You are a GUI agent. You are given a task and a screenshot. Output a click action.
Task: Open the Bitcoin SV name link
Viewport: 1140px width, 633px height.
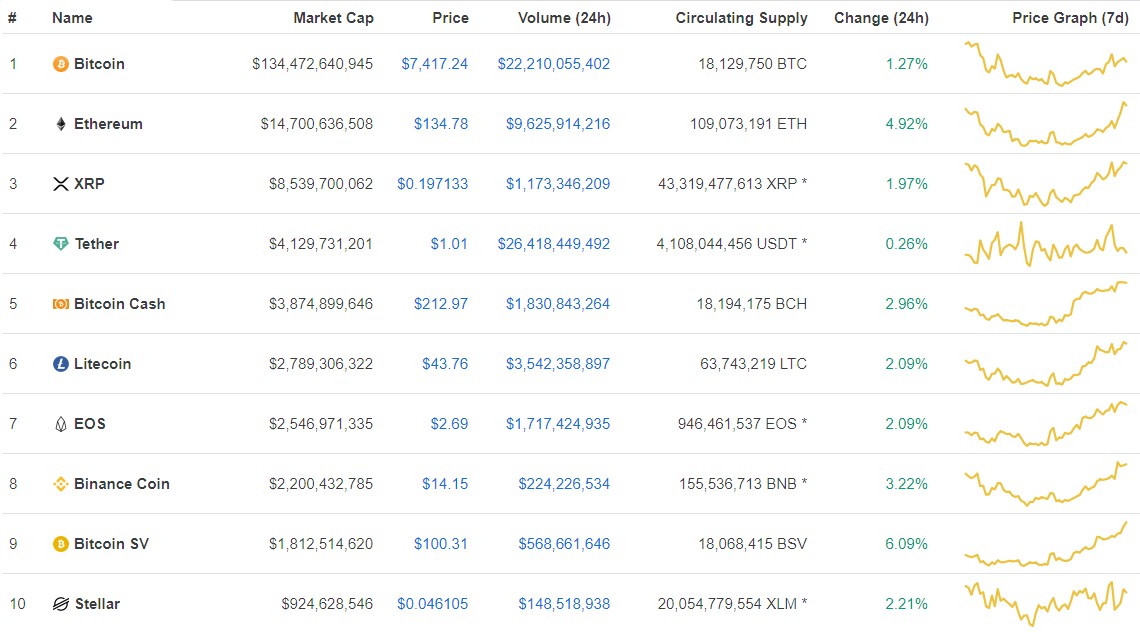(x=111, y=544)
